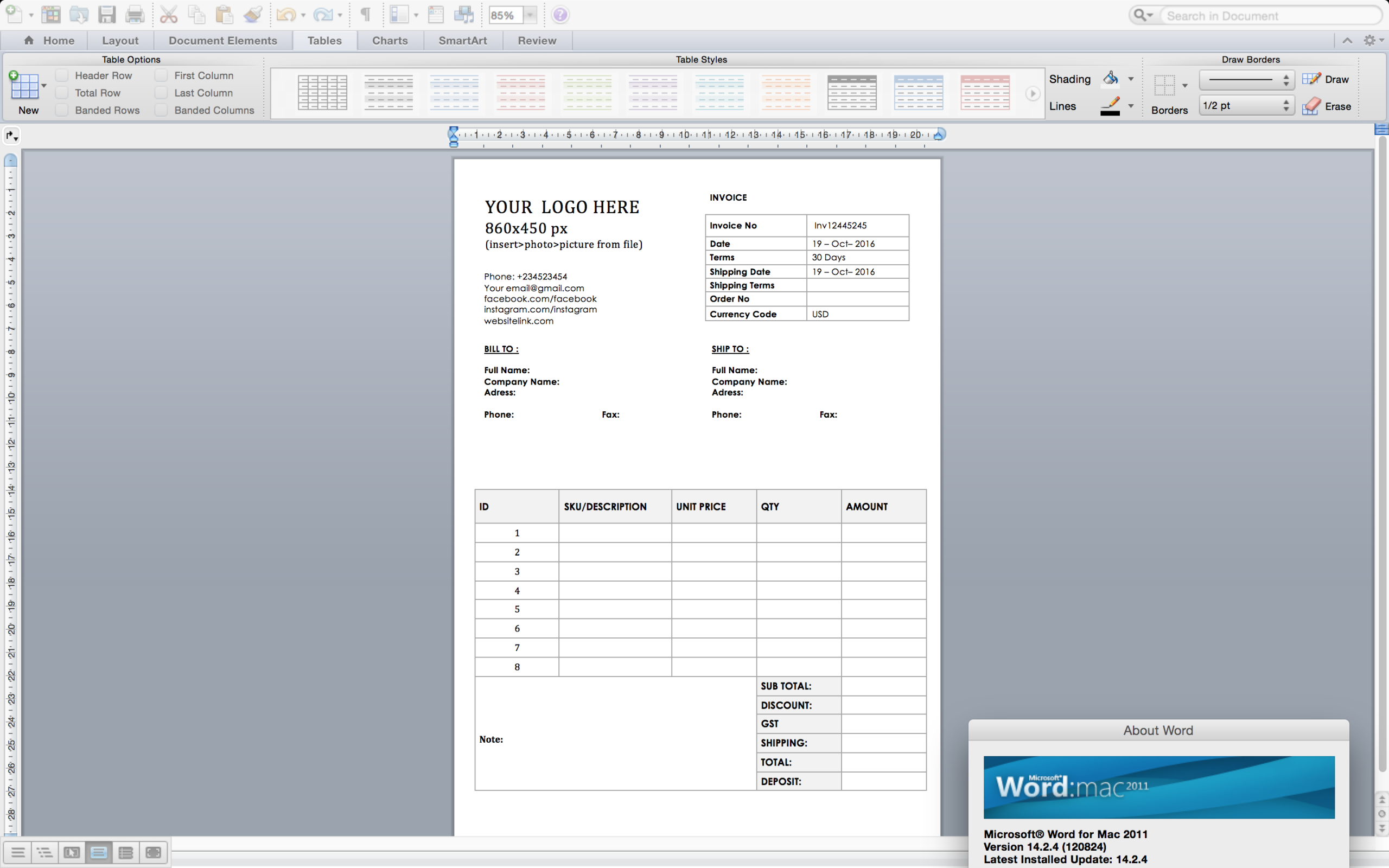
Task: Open the new document dropdown arrow
Action: (x=31, y=15)
